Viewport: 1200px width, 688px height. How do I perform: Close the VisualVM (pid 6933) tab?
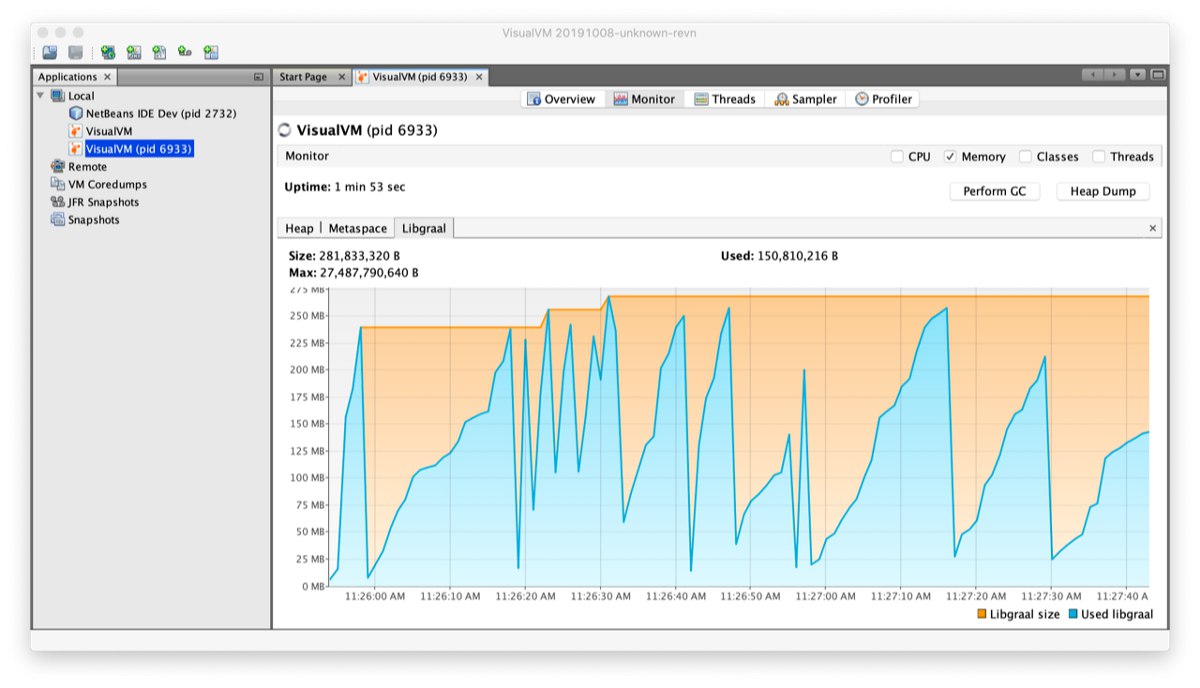(479, 77)
